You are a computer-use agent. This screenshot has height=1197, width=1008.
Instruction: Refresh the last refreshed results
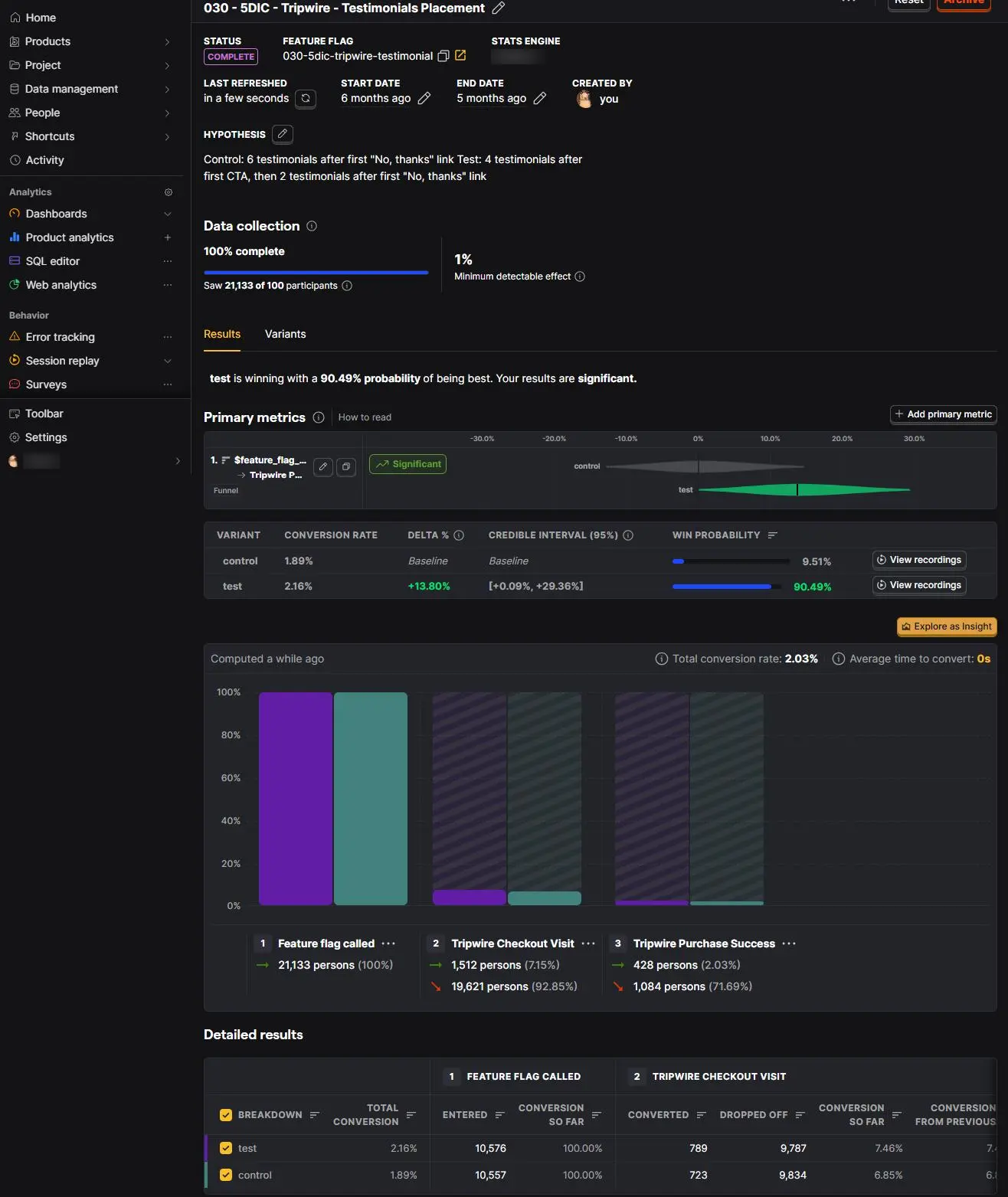(306, 99)
